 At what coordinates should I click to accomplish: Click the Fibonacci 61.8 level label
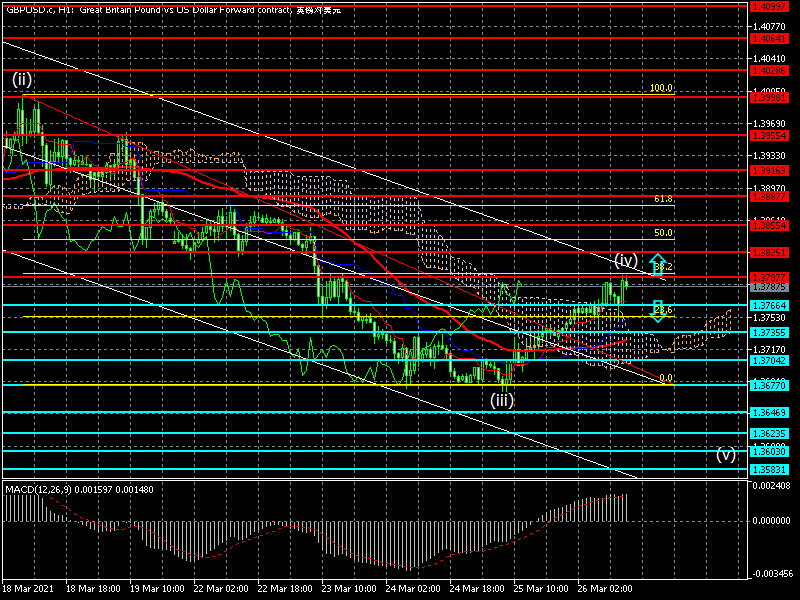(x=663, y=198)
